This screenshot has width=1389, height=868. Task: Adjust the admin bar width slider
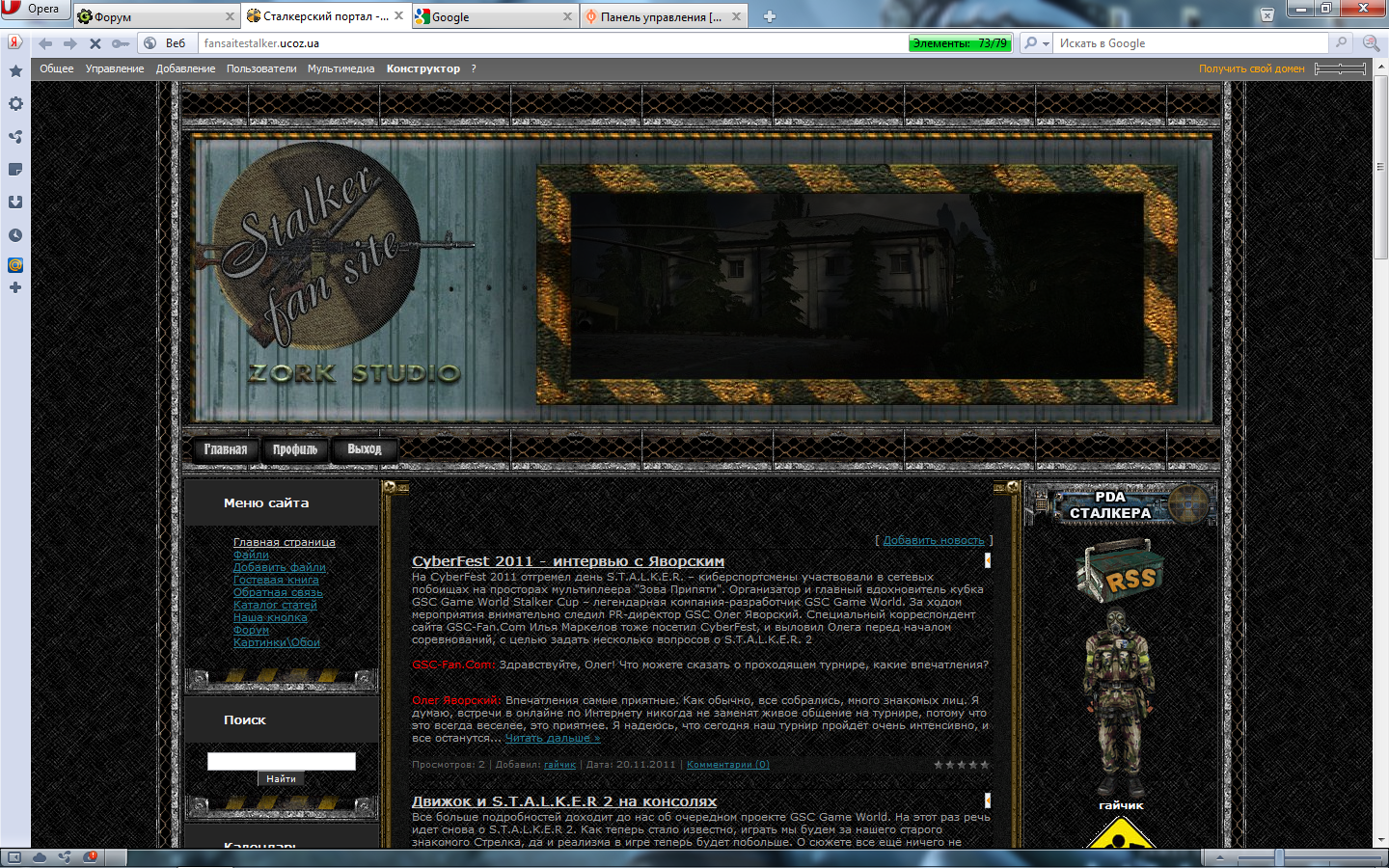click(x=1340, y=68)
